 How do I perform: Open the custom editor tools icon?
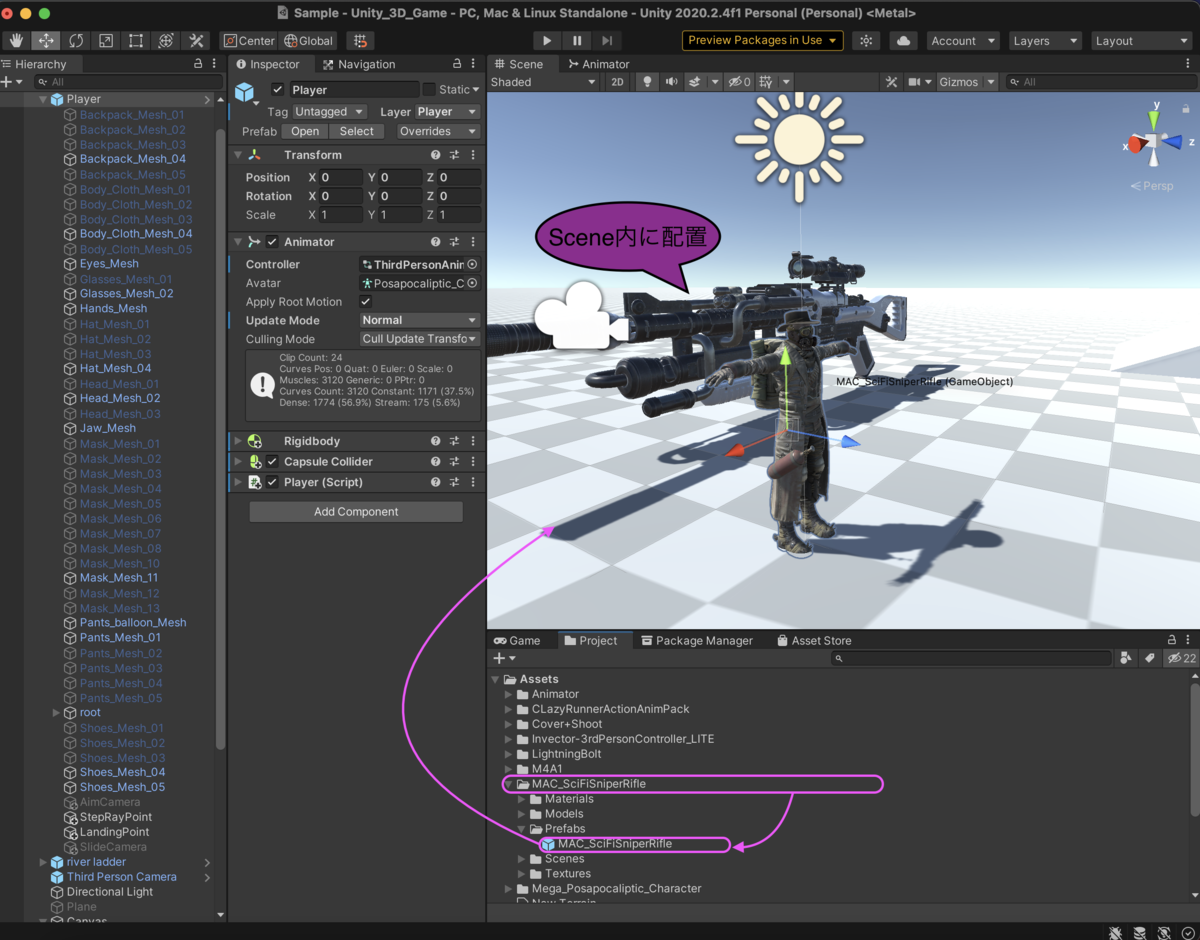(196, 41)
